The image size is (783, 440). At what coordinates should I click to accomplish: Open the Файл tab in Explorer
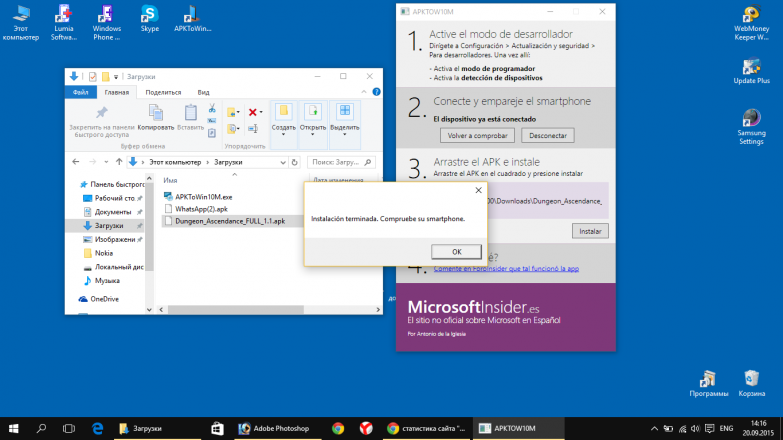point(80,92)
